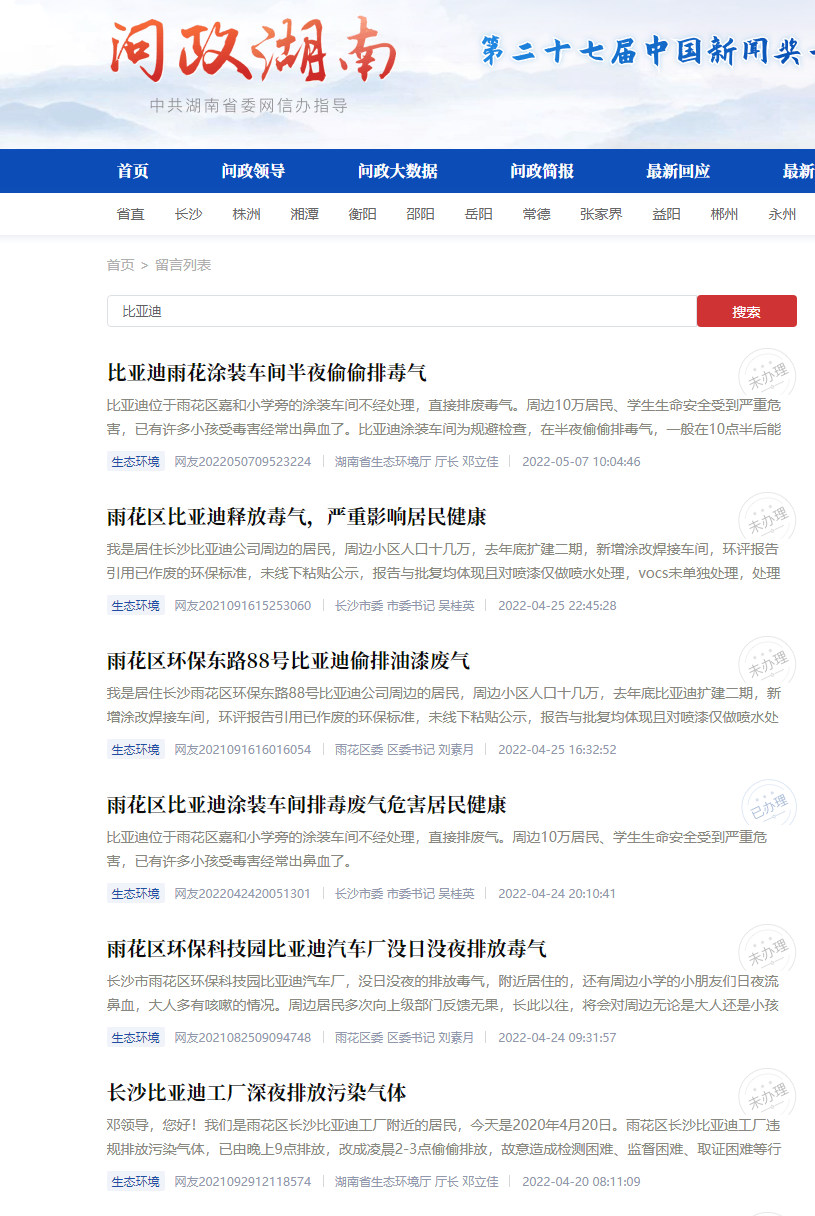Image resolution: width=815 pixels, height=1216 pixels.
Task: Filter by 湘潭 city
Action: click(x=304, y=214)
